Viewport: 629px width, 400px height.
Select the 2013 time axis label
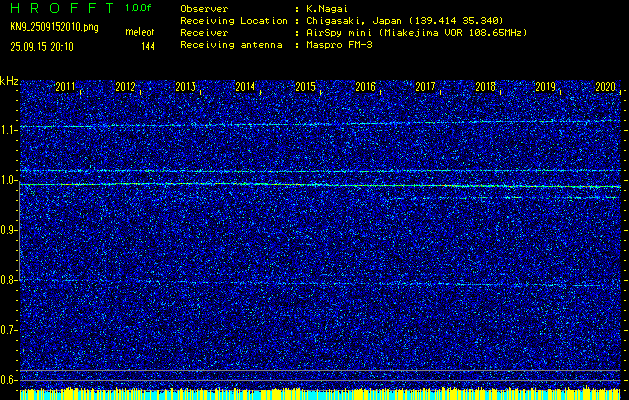[x=185, y=87]
